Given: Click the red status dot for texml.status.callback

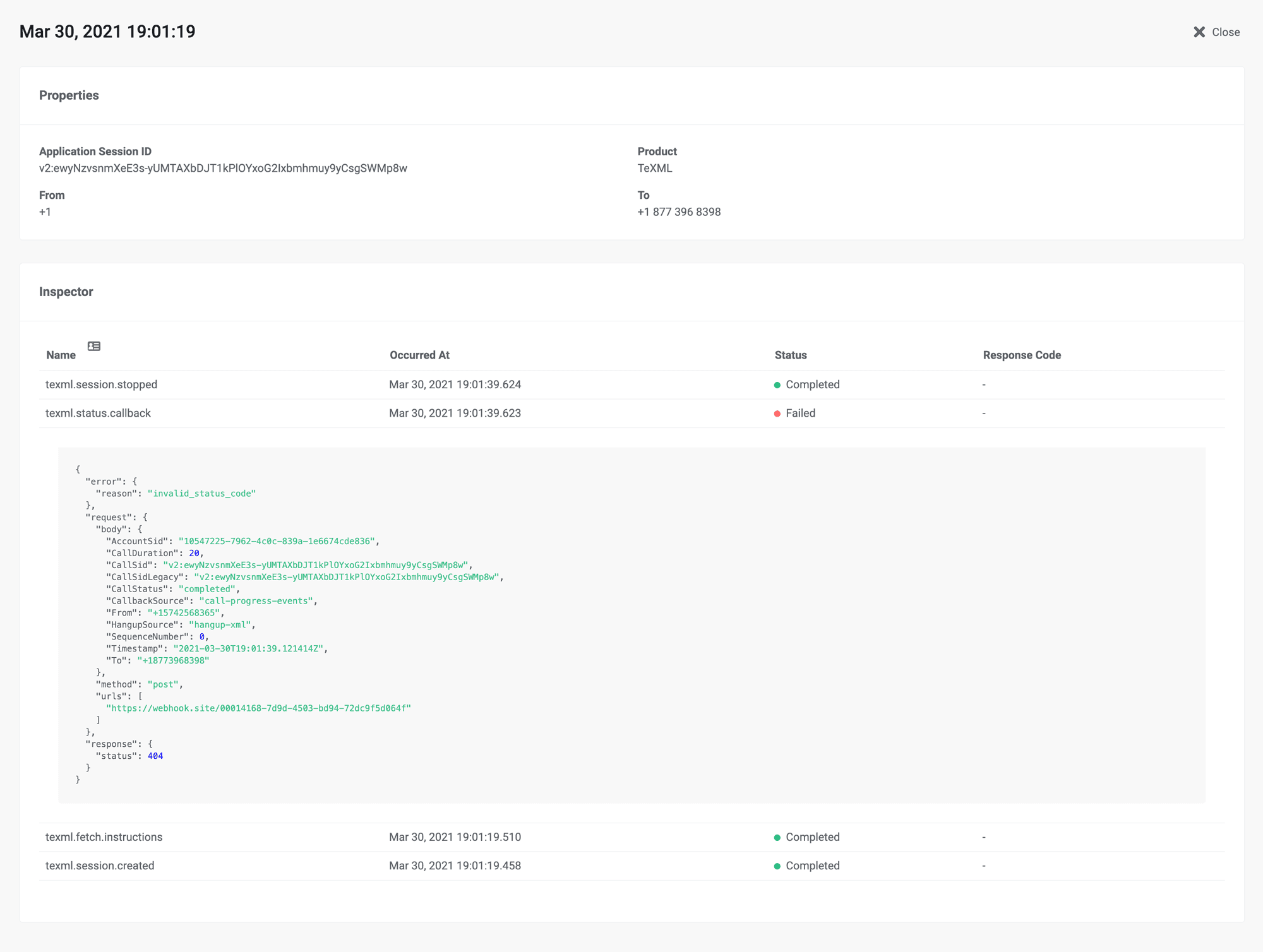Looking at the screenshot, I should tap(777, 414).
